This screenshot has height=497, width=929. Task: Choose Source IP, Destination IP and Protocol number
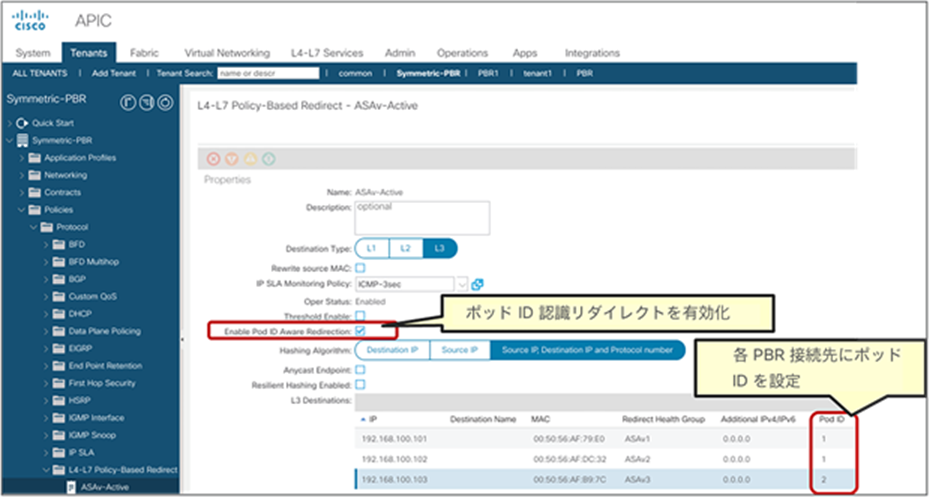click(587, 350)
